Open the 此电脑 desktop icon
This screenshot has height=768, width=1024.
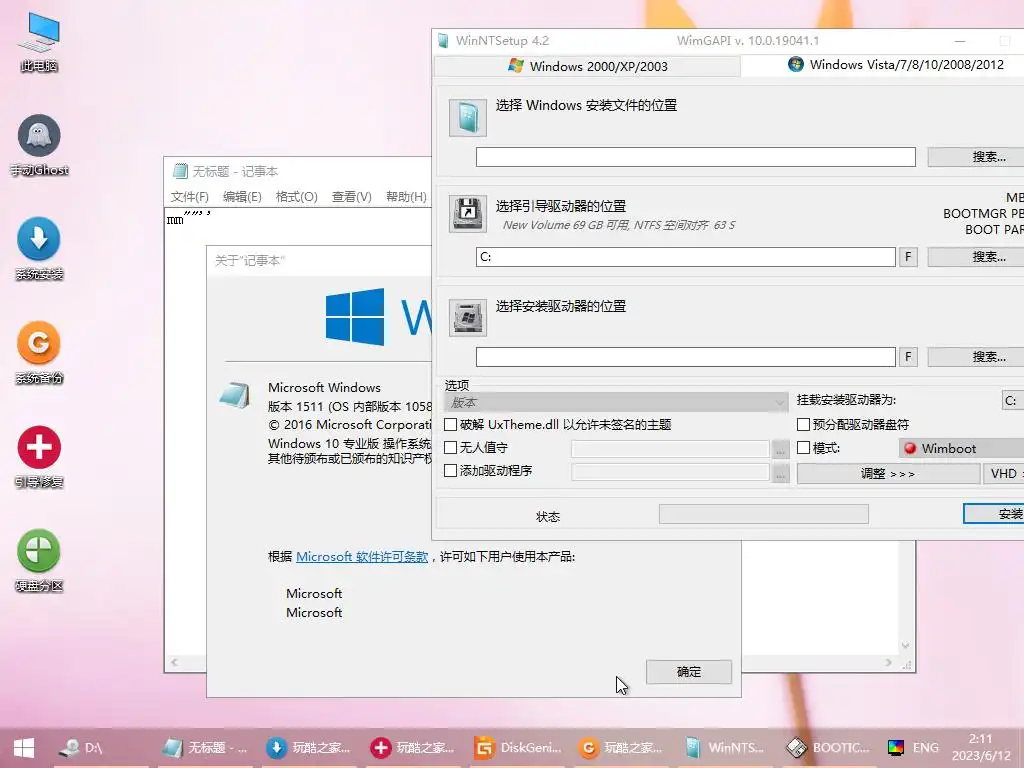[39, 41]
